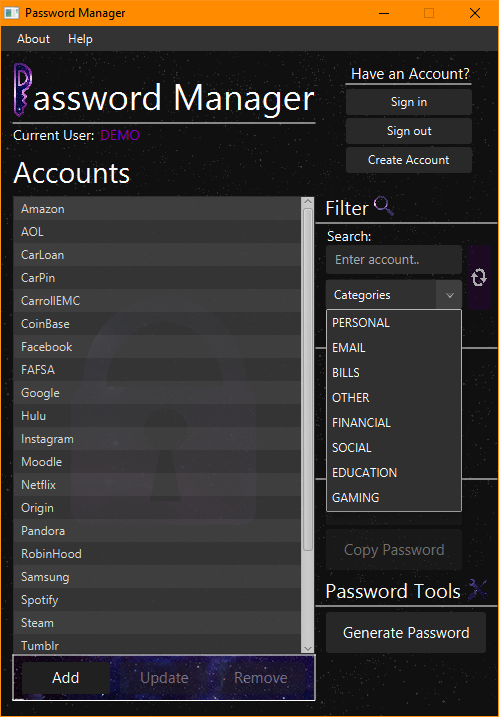This screenshot has width=499, height=717.
Task: Filter by EDUCATION category
Action: (394, 472)
